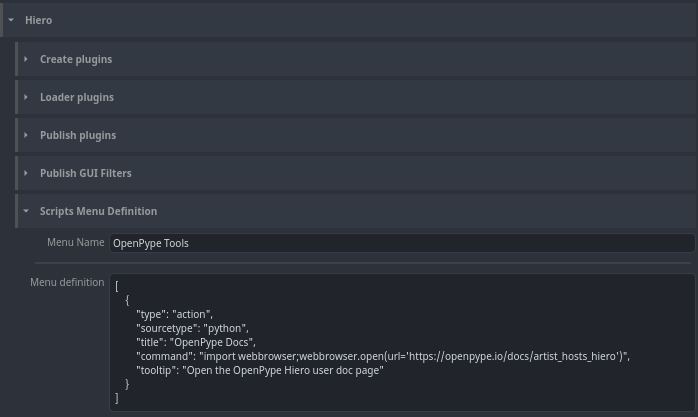Click the "type": "action" line
This screenshot has width=698, height=417.
coord(174,314)
